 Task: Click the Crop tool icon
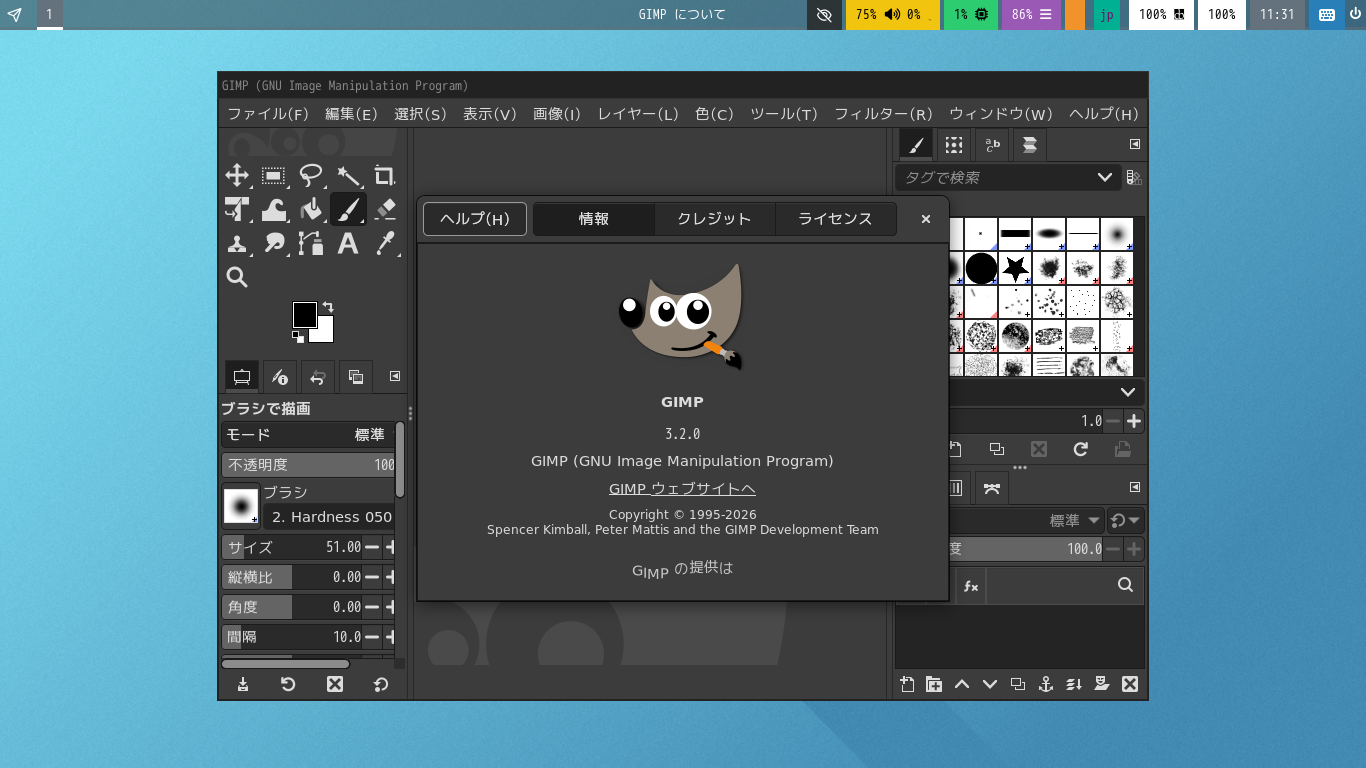[x=385, y=176]
